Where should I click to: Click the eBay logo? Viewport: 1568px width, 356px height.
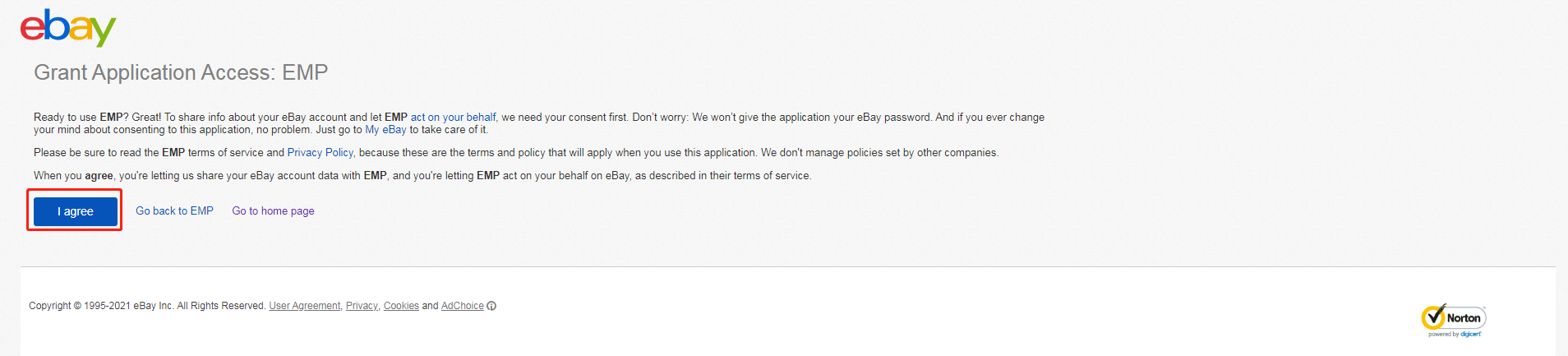[68, 28]
